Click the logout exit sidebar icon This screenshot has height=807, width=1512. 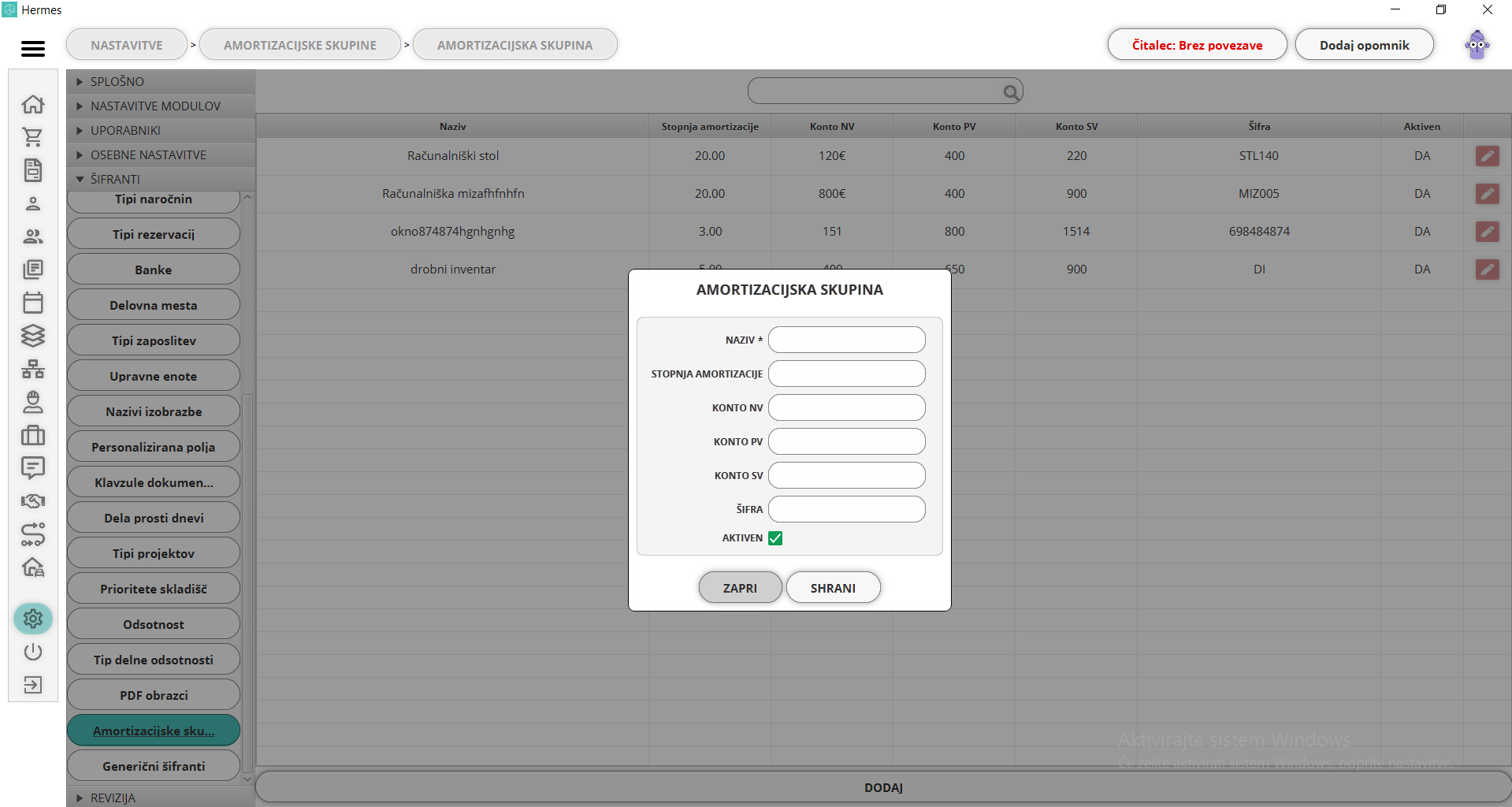coord(33,685)
